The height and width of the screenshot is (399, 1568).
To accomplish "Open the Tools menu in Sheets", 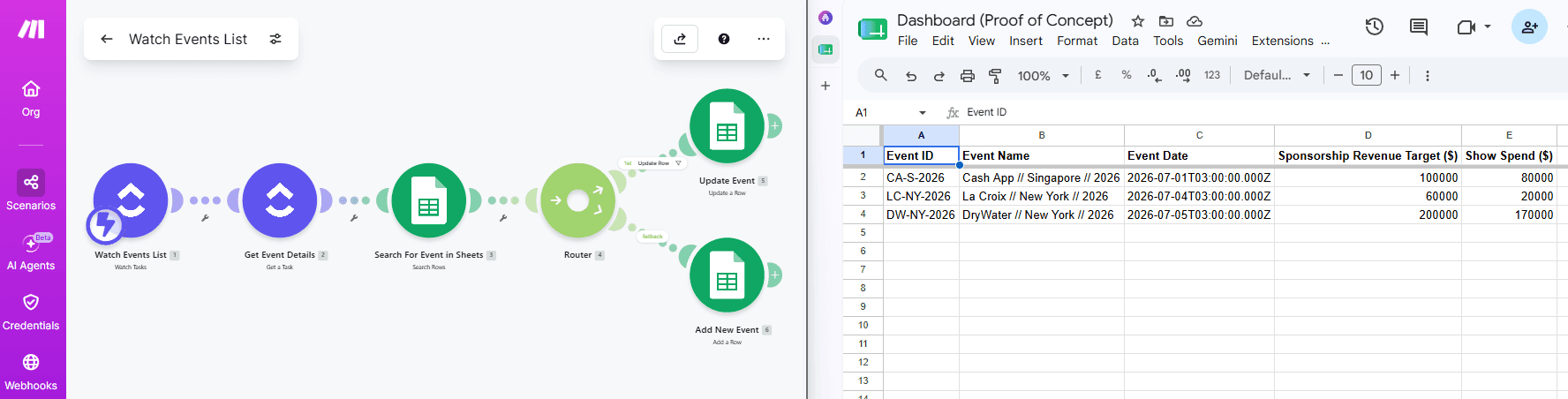I will pos(1168,41).
